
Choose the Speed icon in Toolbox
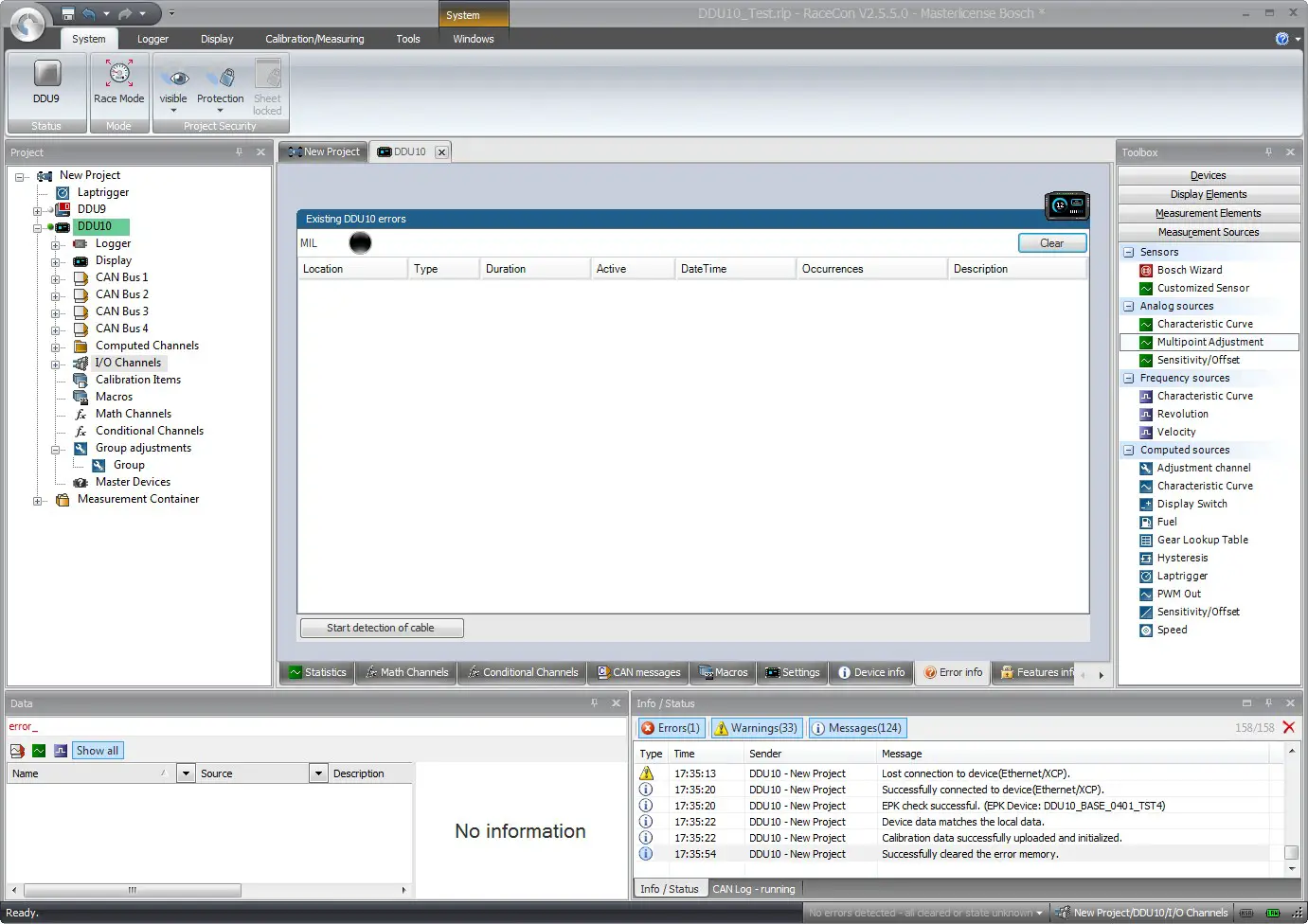[1146, 631]
